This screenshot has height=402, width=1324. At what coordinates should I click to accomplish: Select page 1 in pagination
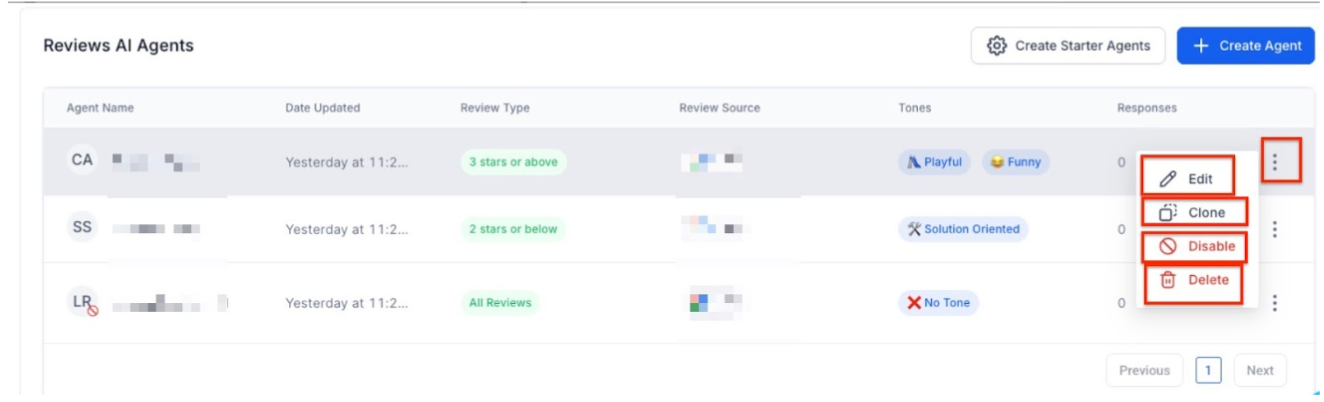point(1208,370)
